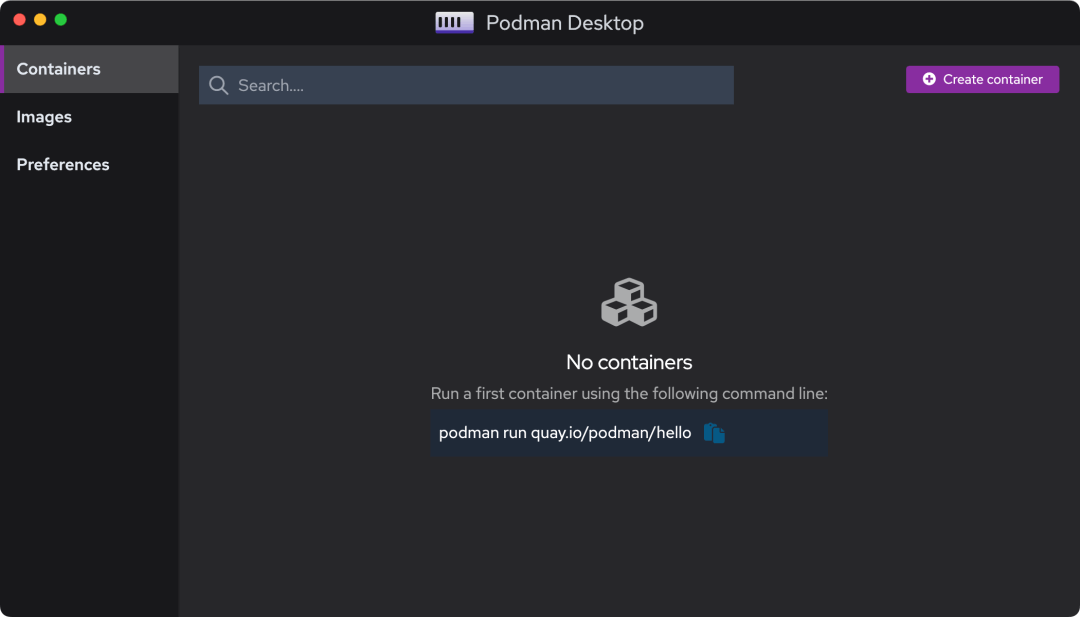Click the Podman Desktop logo icon

[x=455, y=23]
